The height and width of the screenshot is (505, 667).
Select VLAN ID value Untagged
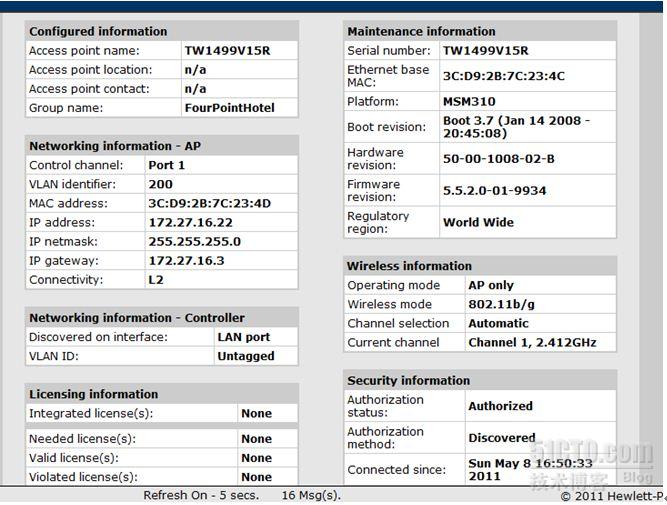pos(245,356)
